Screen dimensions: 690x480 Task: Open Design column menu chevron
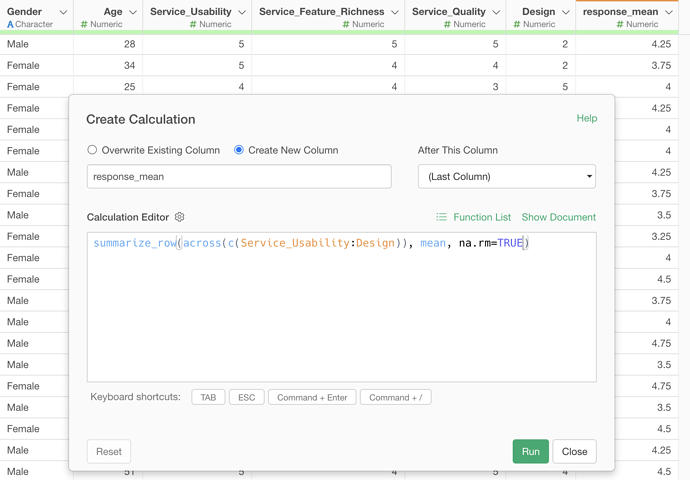[x=565, y=12]
